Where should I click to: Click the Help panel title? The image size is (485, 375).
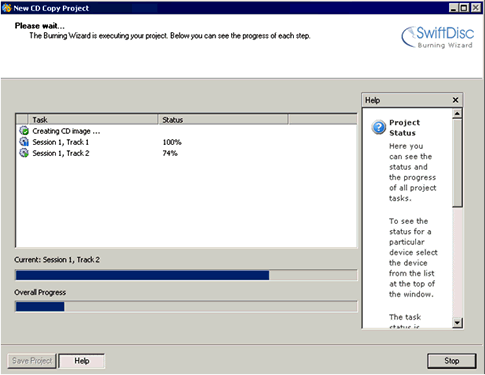[x=372, y=100]
